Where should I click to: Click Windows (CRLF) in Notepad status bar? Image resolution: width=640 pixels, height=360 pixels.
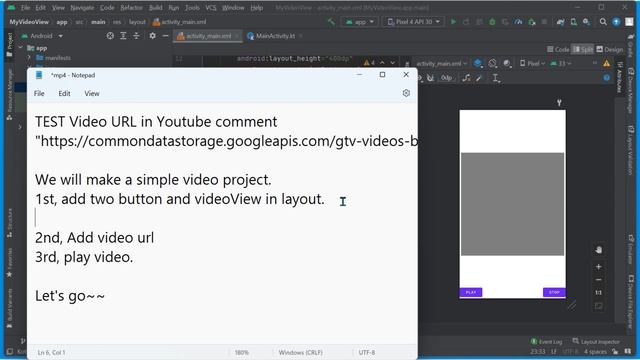300,352
